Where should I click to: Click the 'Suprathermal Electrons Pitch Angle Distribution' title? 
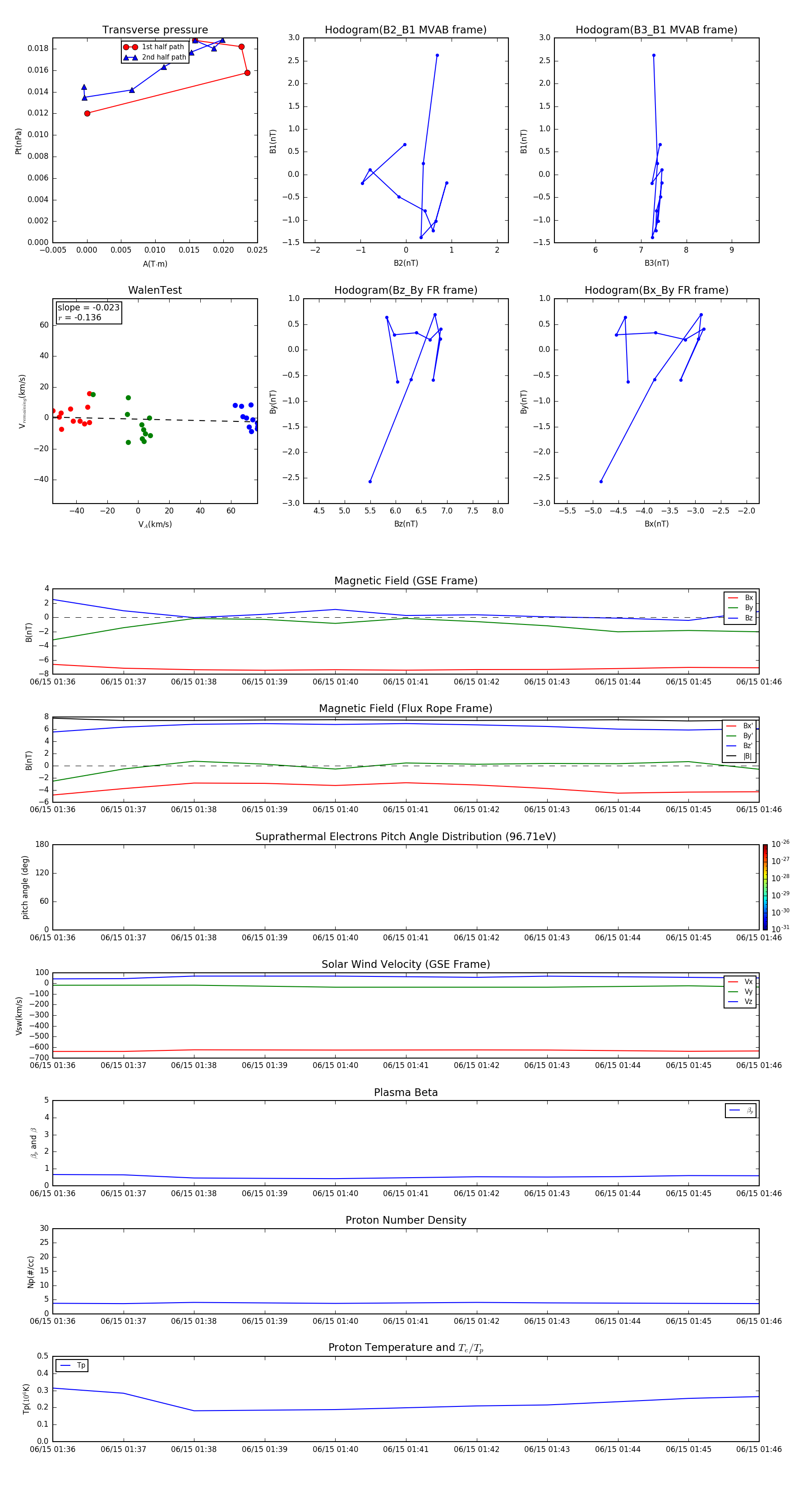[x=406, y=837]
